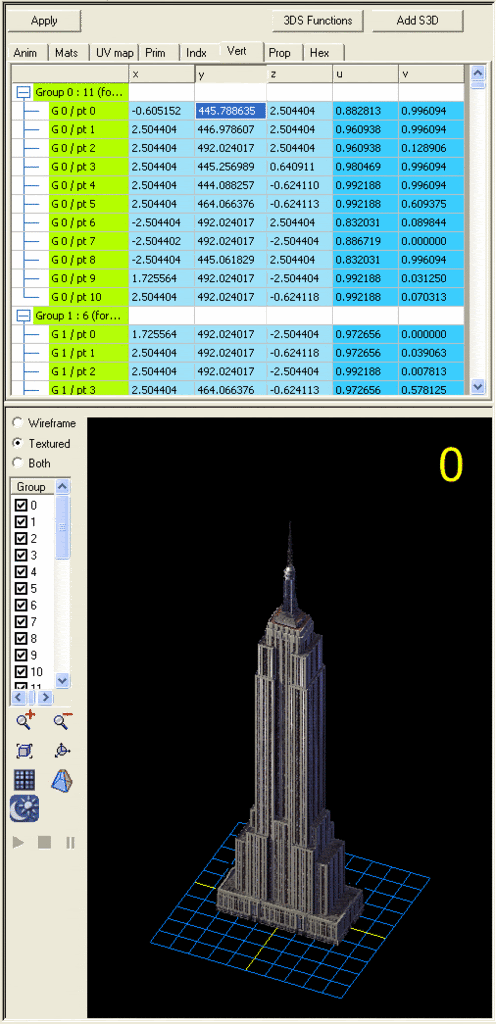The image size is (496, 1024).
Task: Collapse the Group 1 tree node
Action: point(24,316)
